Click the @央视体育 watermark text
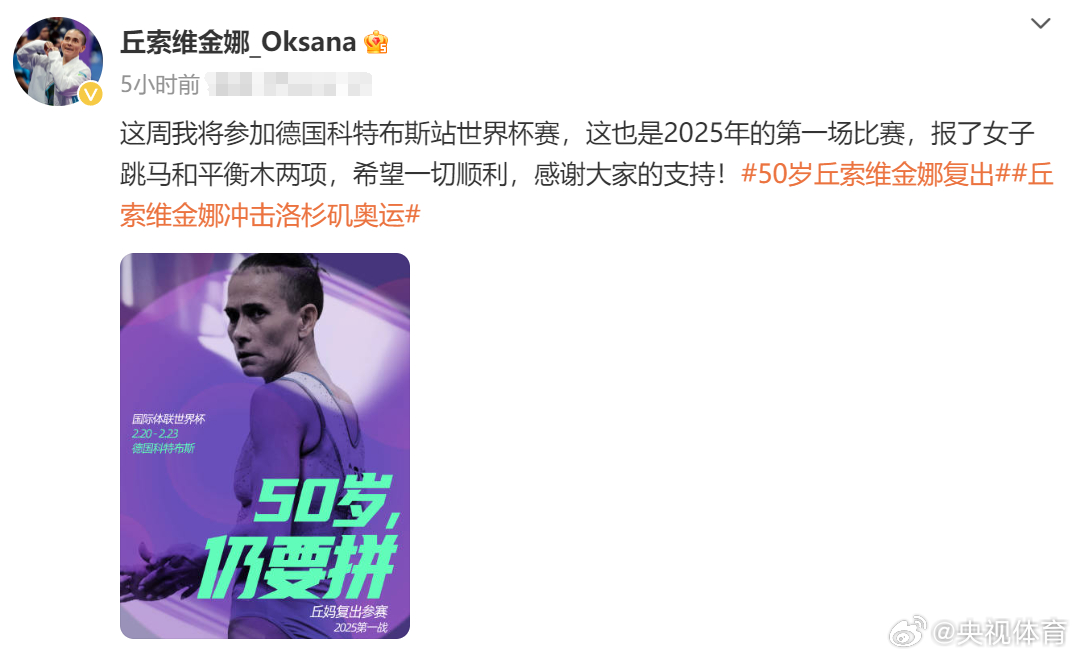Image resolution: width=1078 pixels, height=658 pixels. (x=999, y=633)
